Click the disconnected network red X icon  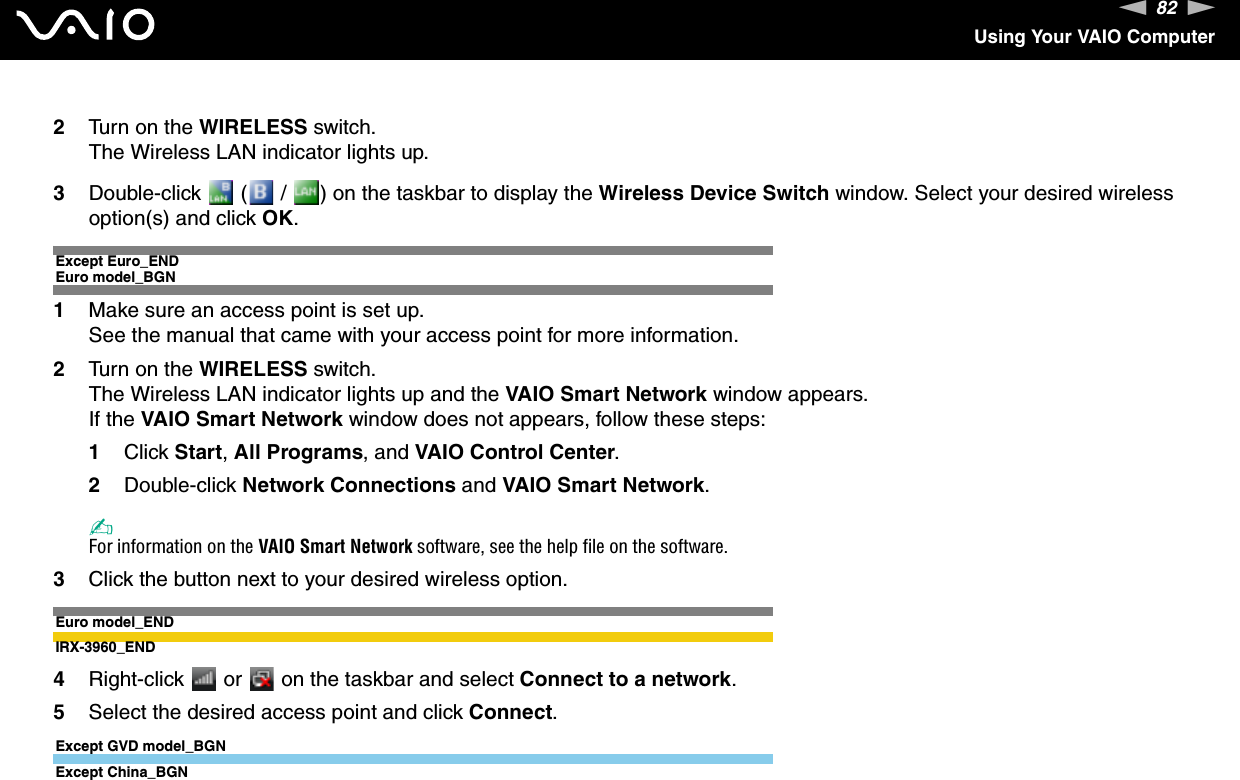point(262,679)
